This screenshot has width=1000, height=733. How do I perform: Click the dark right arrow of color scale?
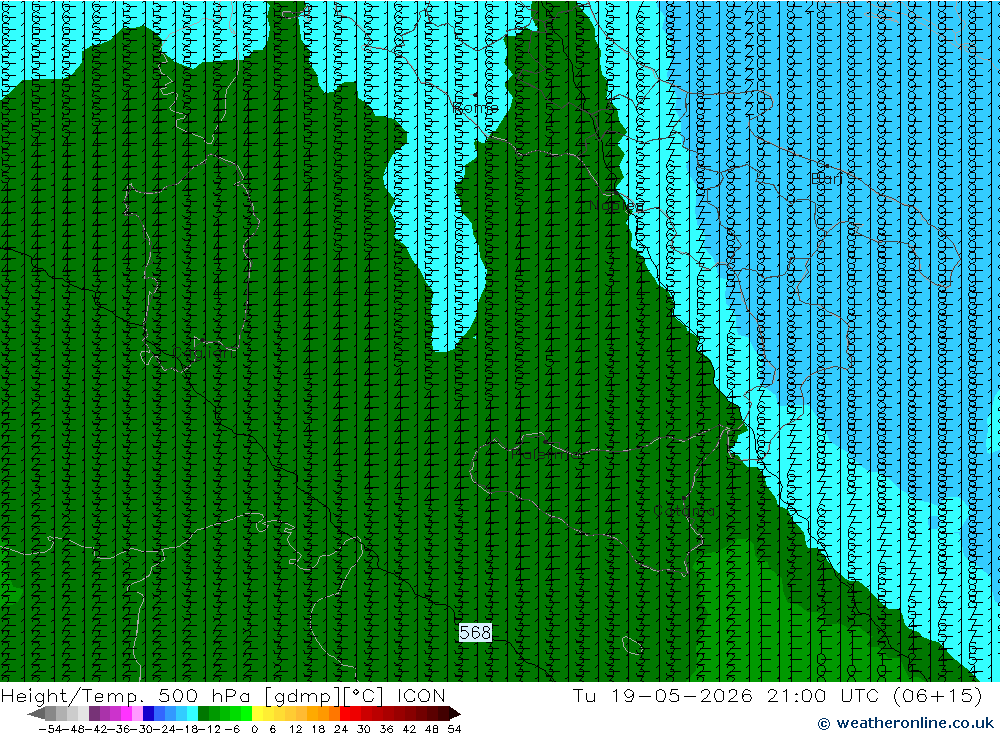(x=454, y=713)
